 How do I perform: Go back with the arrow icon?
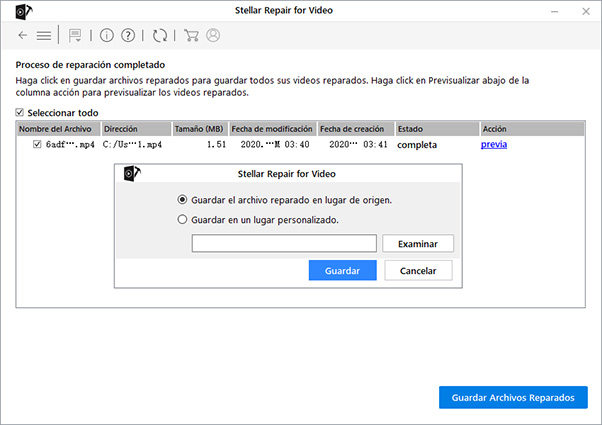[x=23, y=35]
